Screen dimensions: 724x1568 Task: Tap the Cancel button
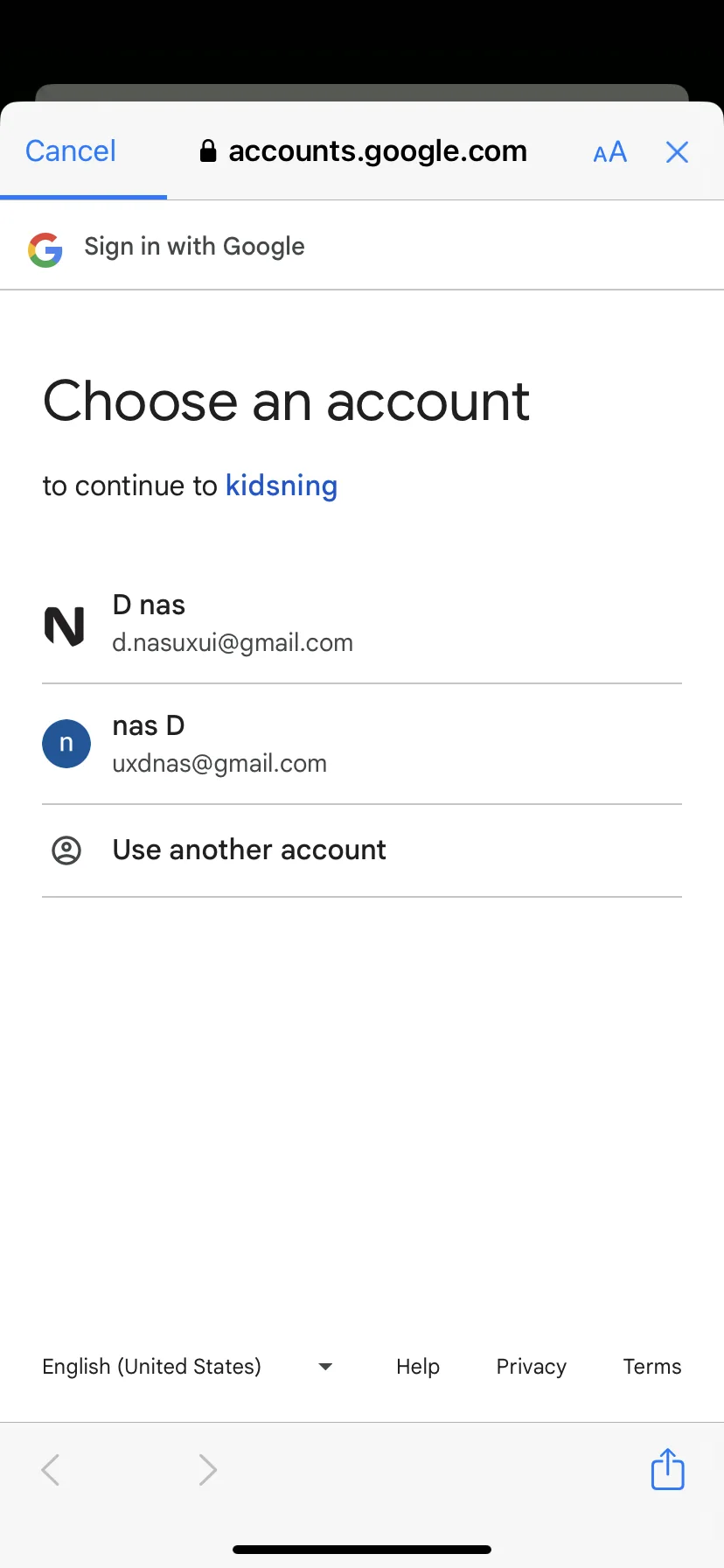[x=71, y=151]
